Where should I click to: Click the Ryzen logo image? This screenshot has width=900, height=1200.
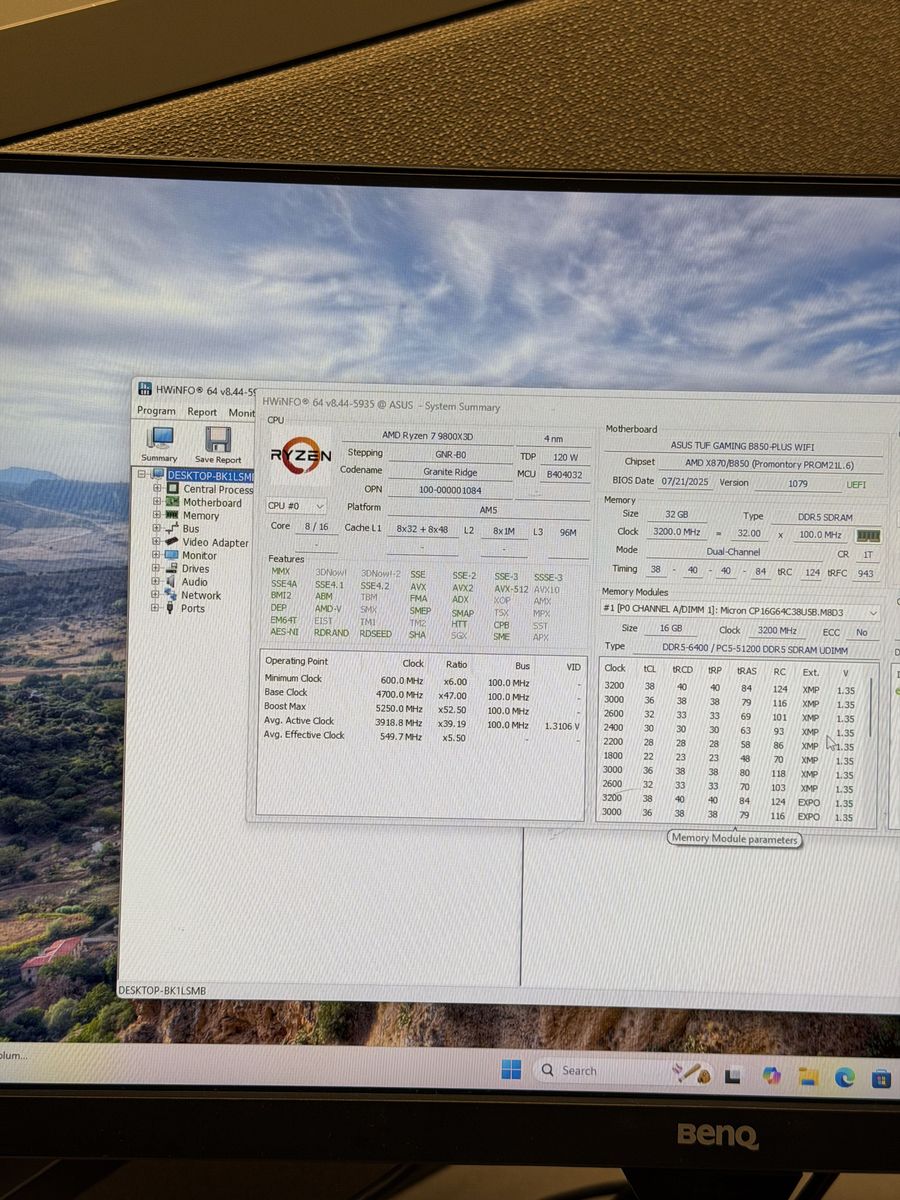(300, 456)
